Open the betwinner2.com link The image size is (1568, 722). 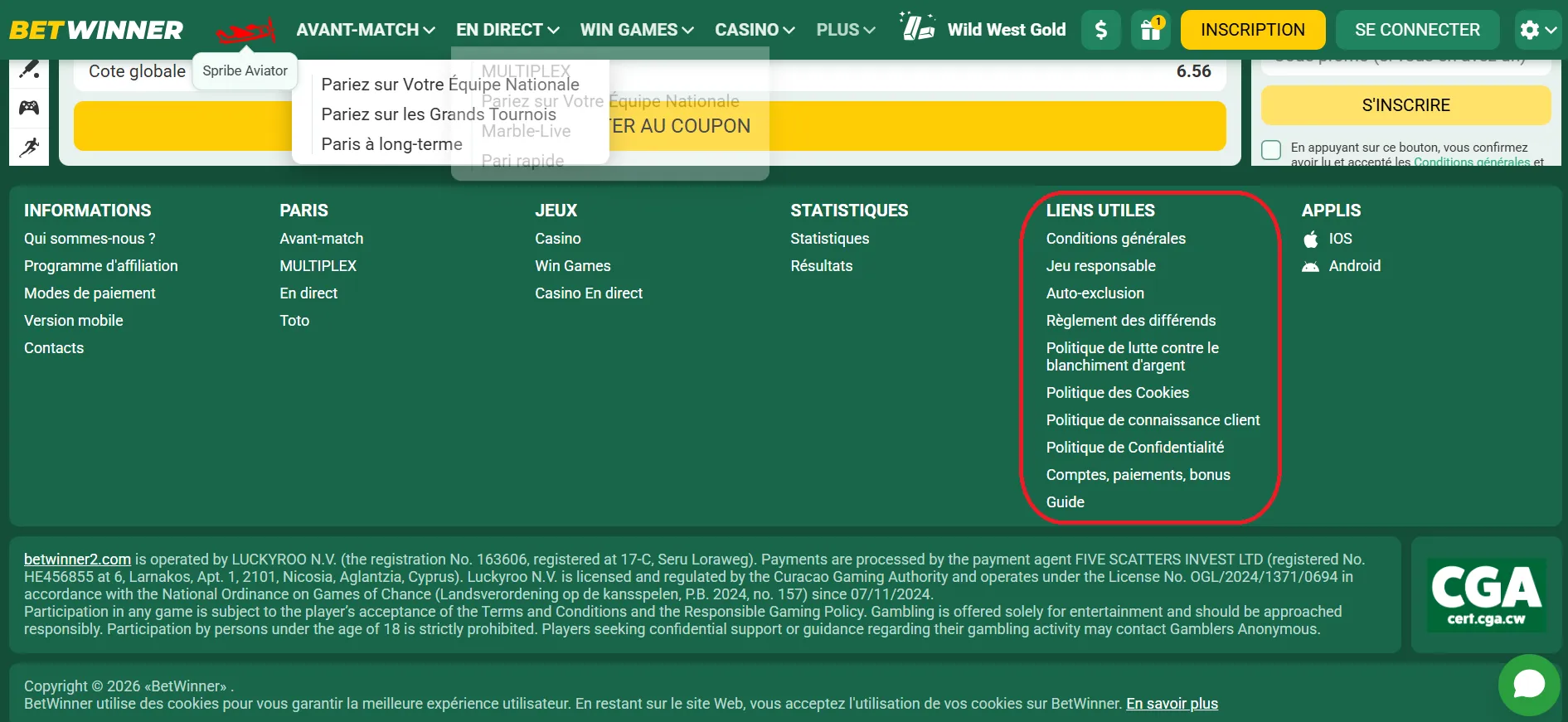(77, 560)
